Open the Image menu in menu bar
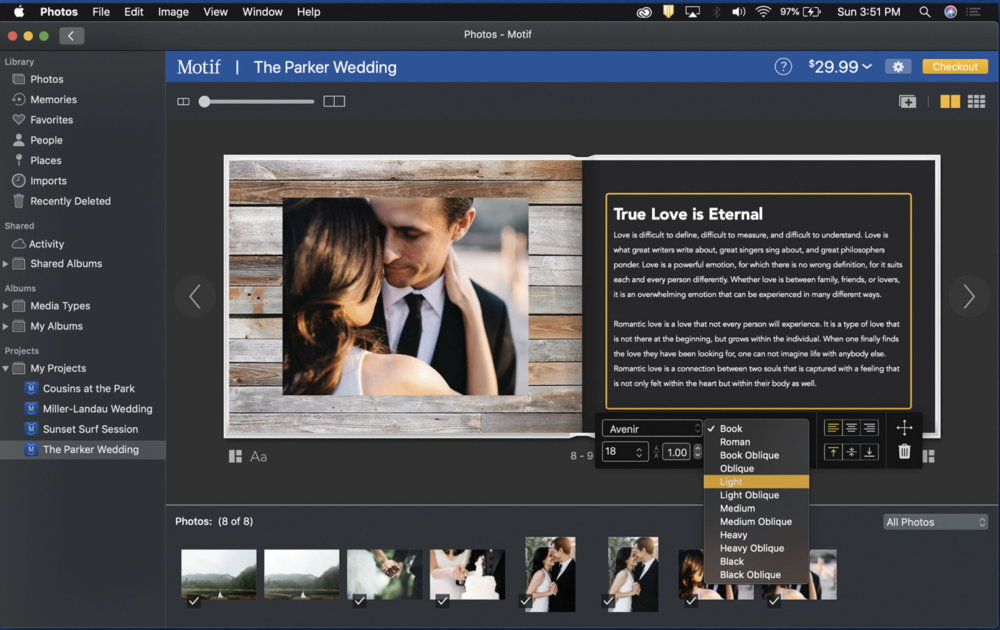This screenshot has width=1000, height=630. tap(173, 12)
